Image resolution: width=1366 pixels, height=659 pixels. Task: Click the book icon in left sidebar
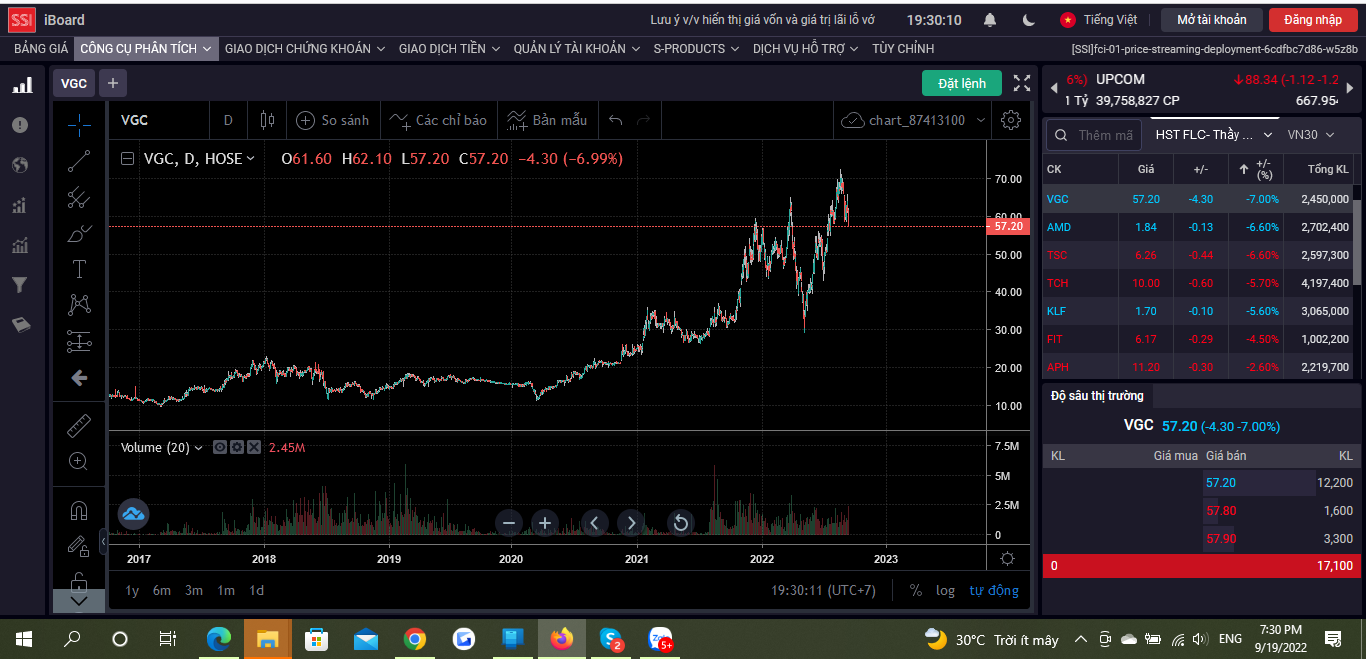click(x=20, y=325)
